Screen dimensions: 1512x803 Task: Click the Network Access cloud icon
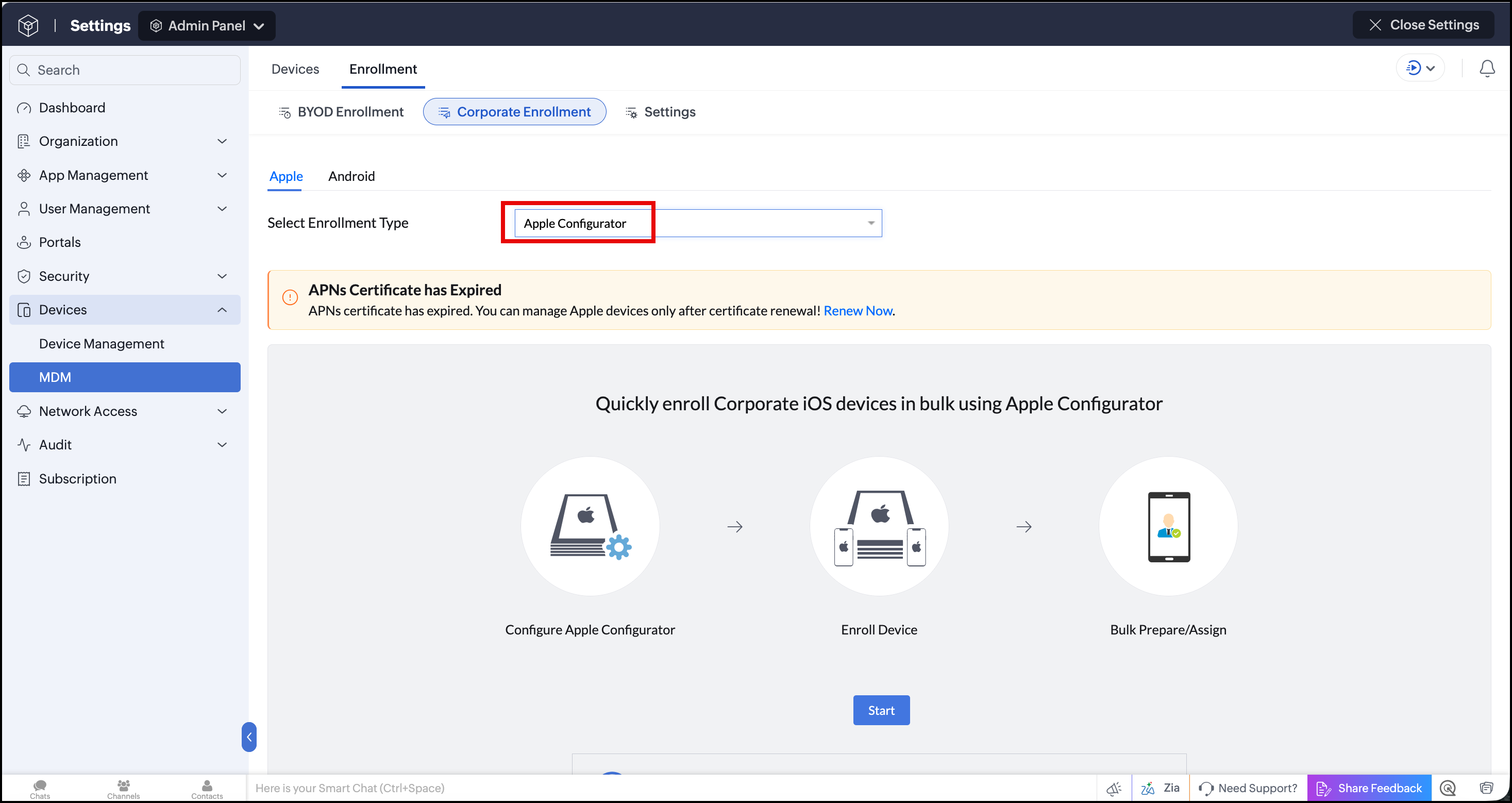24,411
